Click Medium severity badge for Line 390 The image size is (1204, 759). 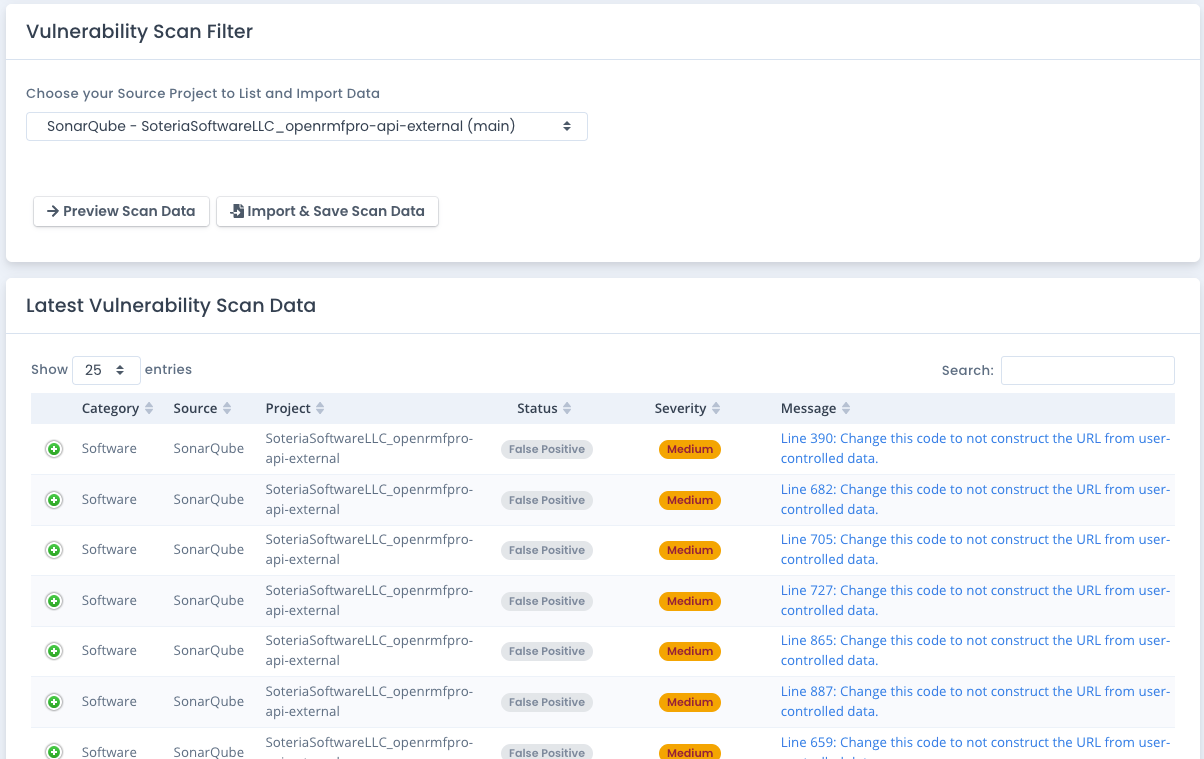pyautogui.click(x=690, y=449)
